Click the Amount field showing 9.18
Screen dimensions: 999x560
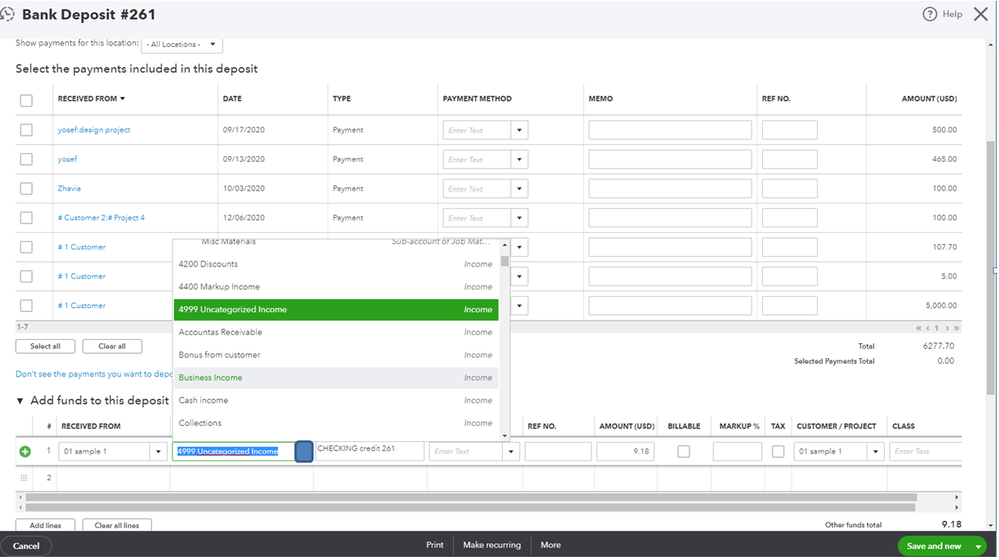click(x=625, y=452)
